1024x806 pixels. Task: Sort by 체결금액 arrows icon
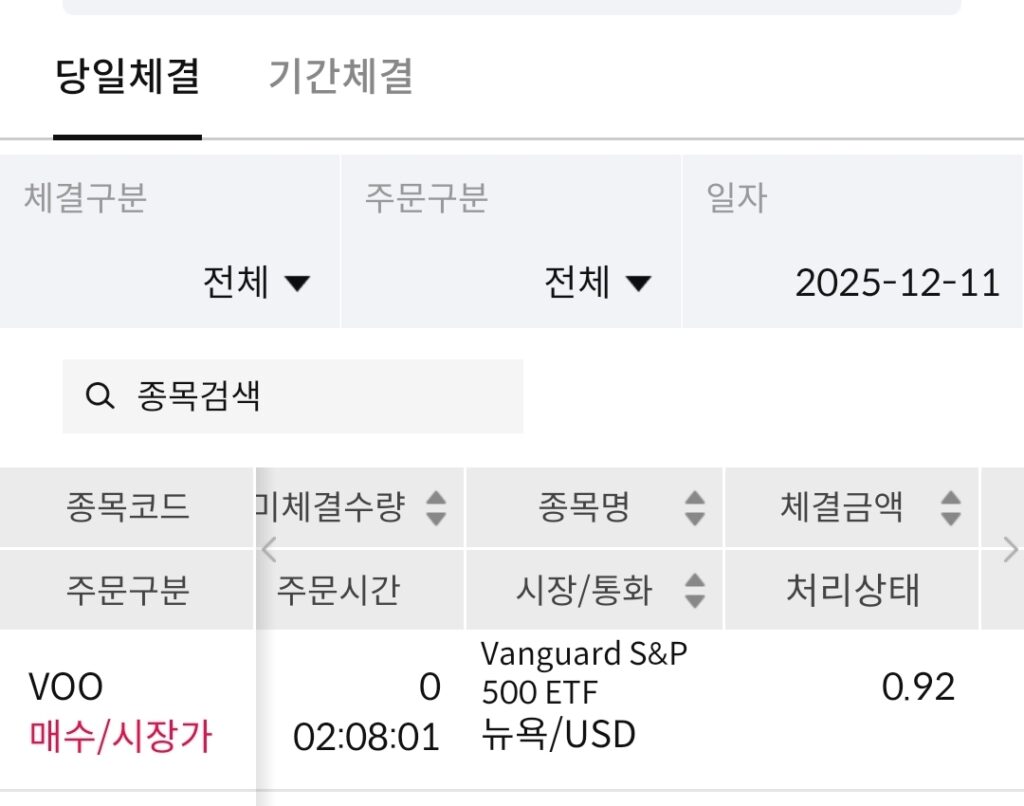click(x=951, y=508)
